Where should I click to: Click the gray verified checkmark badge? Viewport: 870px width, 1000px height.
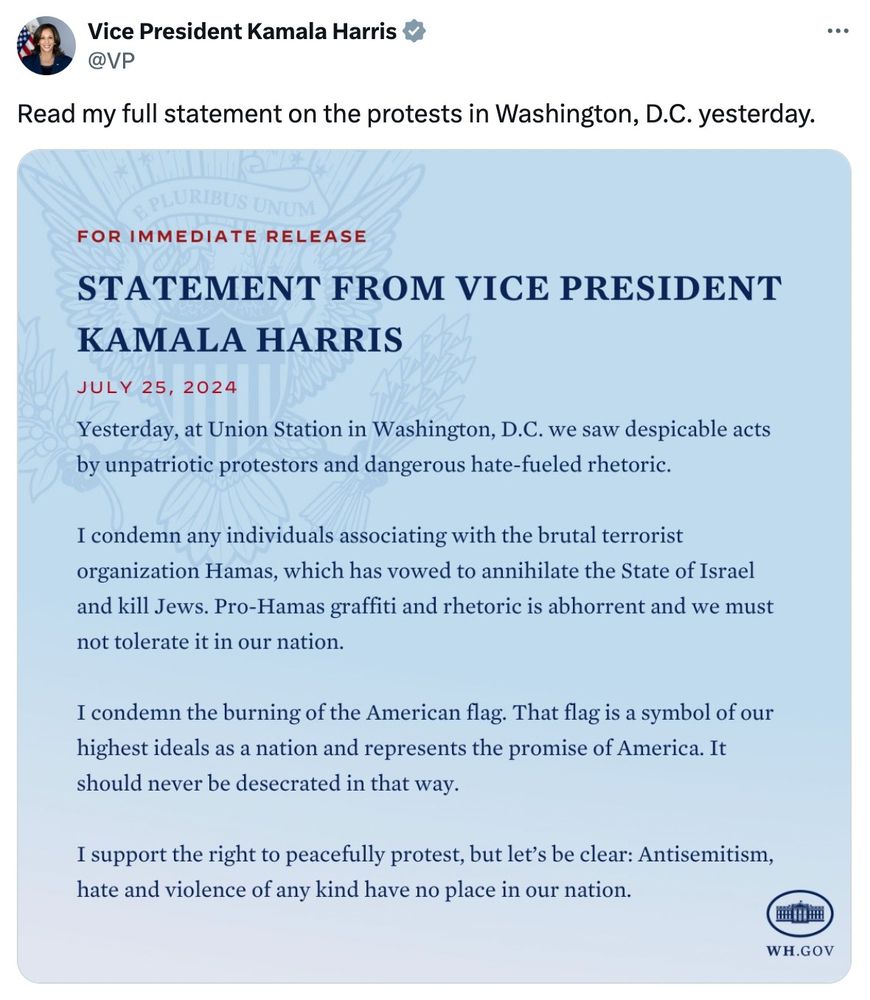pos(415,31)
